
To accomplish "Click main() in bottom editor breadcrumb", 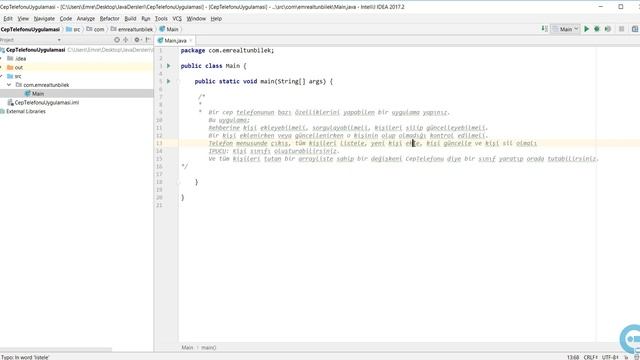I will click(x=209, y=347).
